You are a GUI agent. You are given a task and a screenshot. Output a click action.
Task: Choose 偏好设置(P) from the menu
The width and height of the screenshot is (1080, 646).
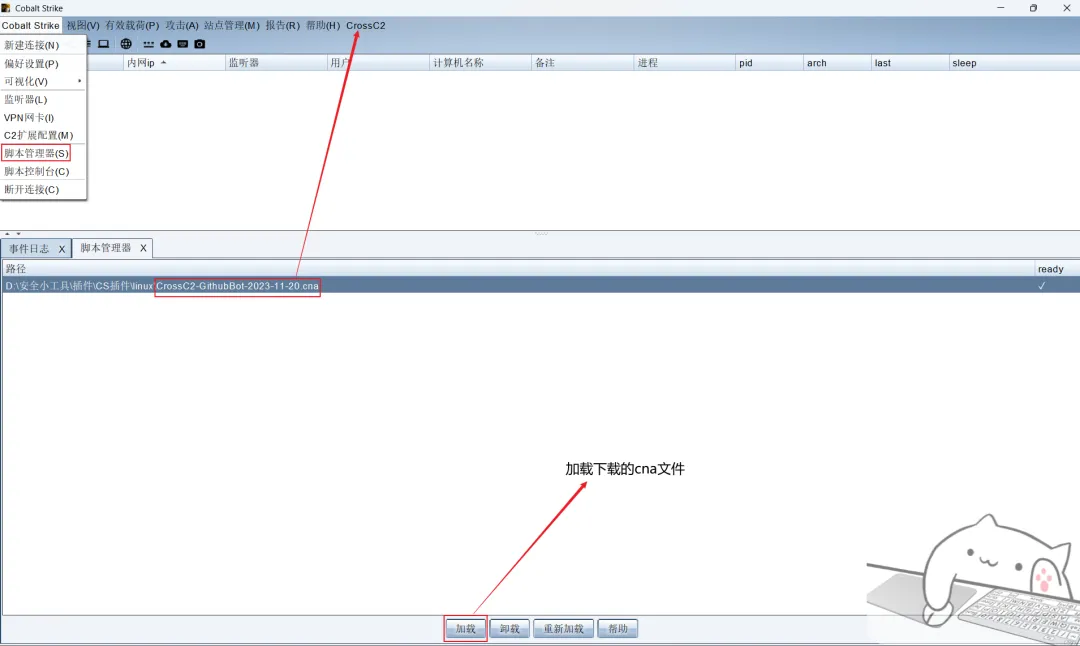43,63
